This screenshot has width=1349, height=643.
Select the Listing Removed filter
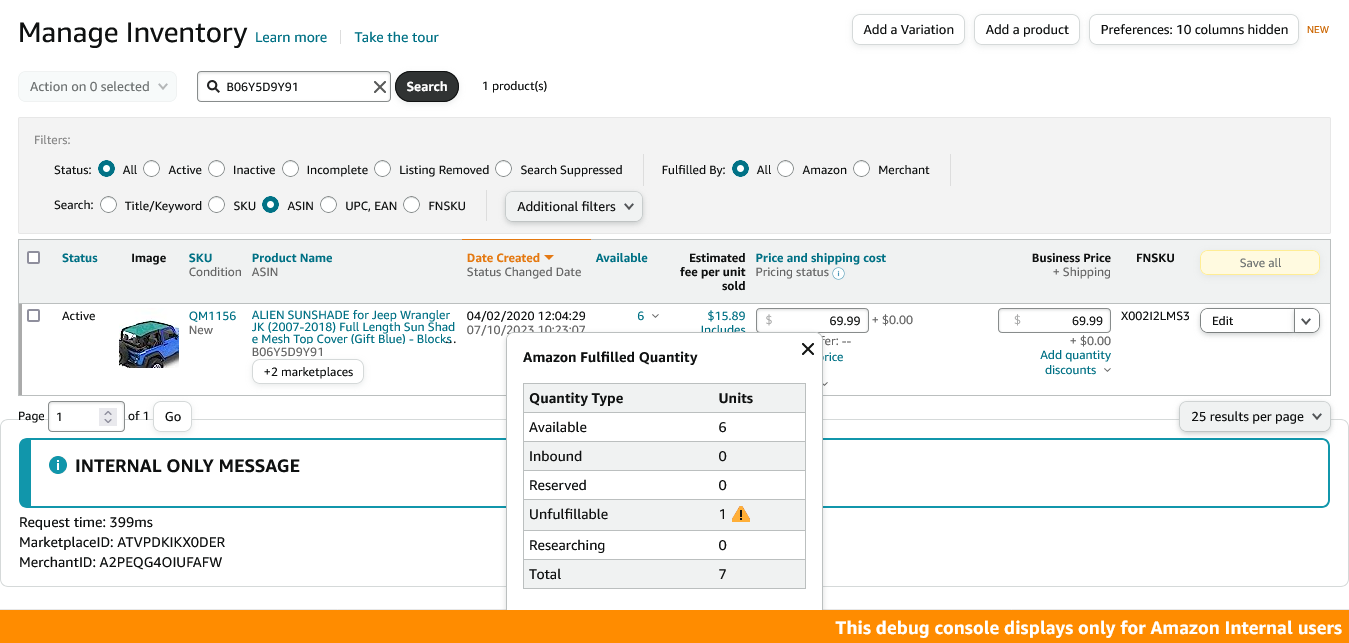click(x=382, y=169)
